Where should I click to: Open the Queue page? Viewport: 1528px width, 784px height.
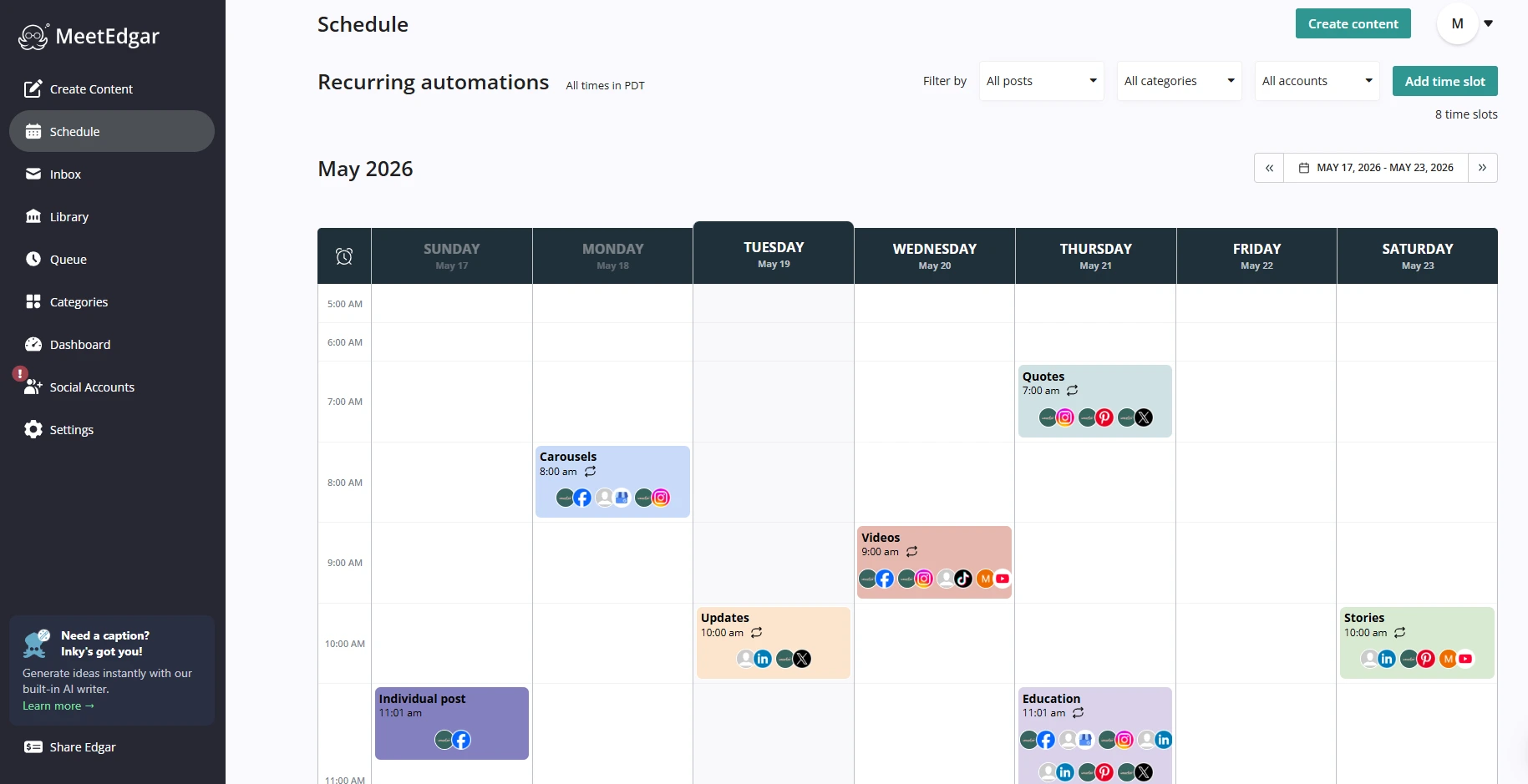coord(112,260)
